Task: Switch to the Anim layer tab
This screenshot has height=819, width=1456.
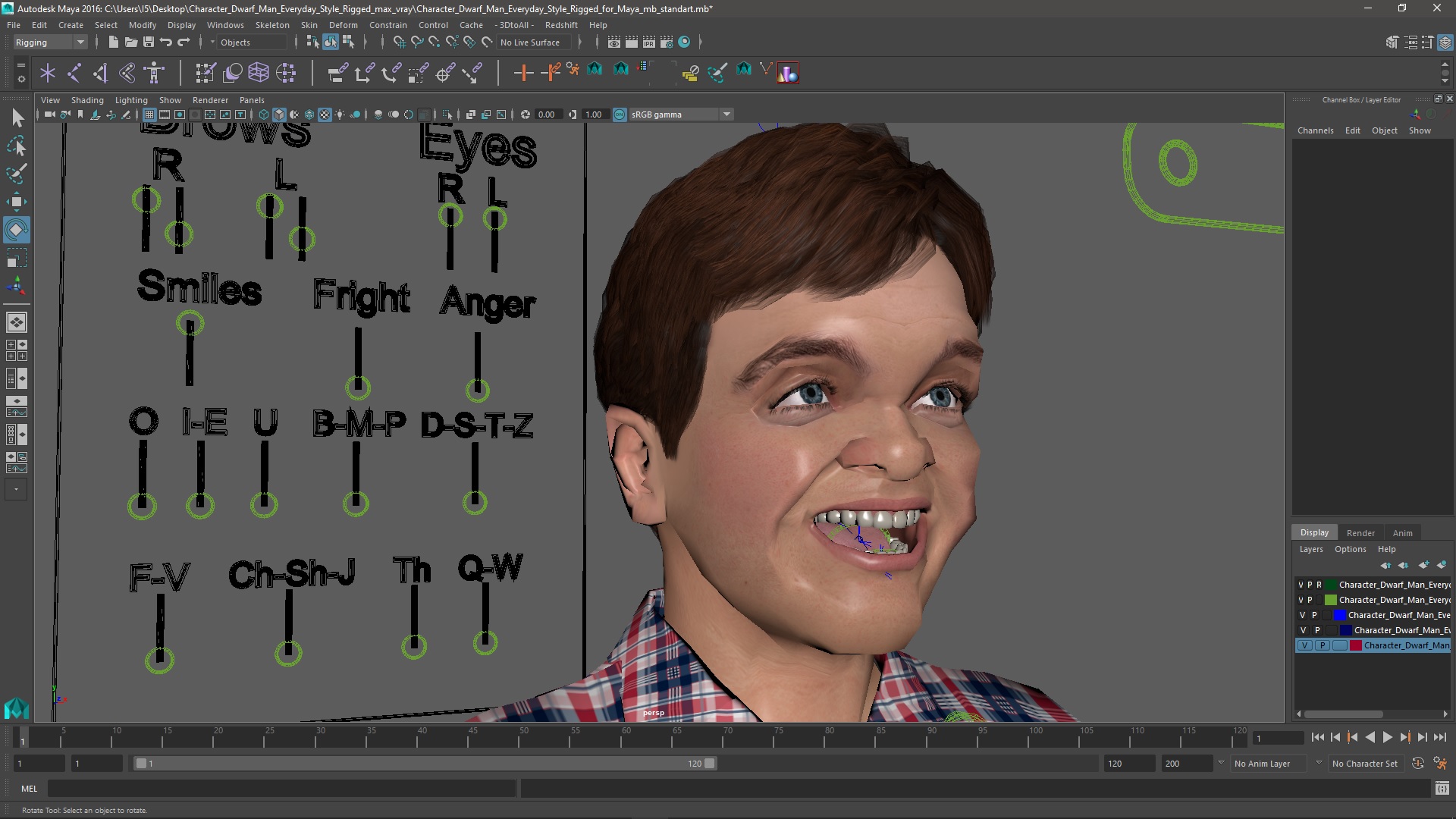Action: pos(1402,533)
